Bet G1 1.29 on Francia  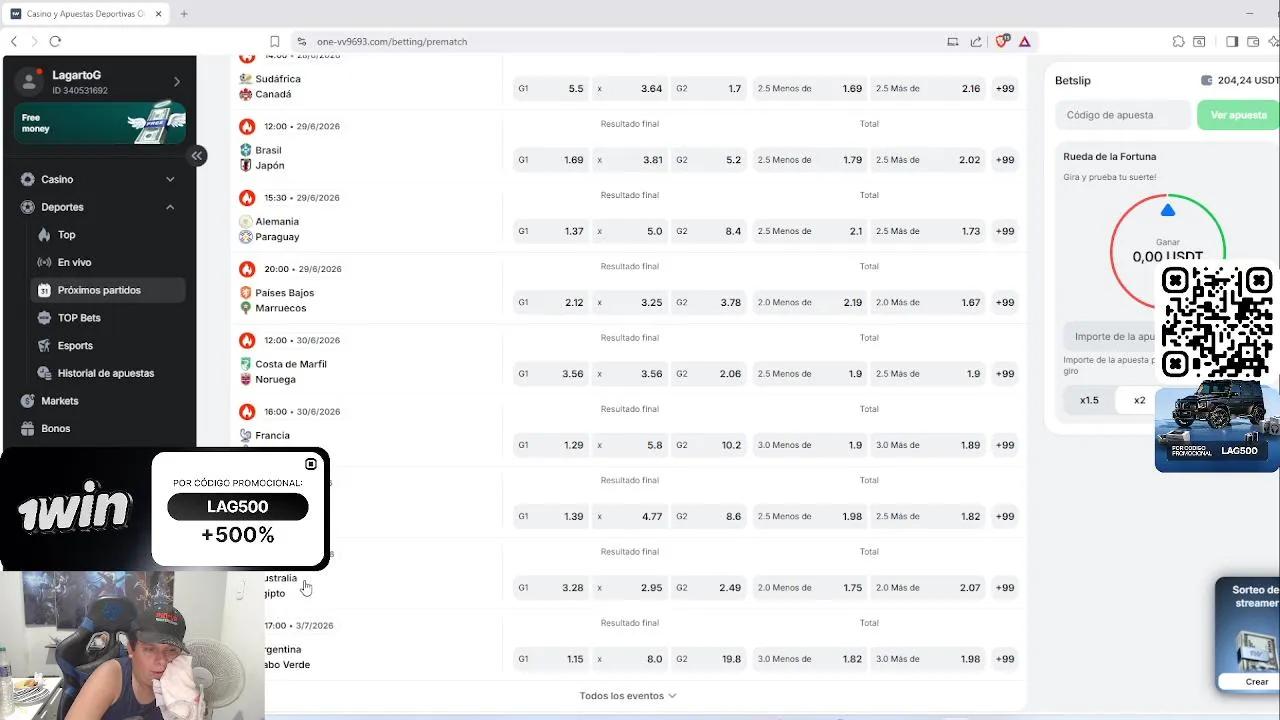click(550, 445)
